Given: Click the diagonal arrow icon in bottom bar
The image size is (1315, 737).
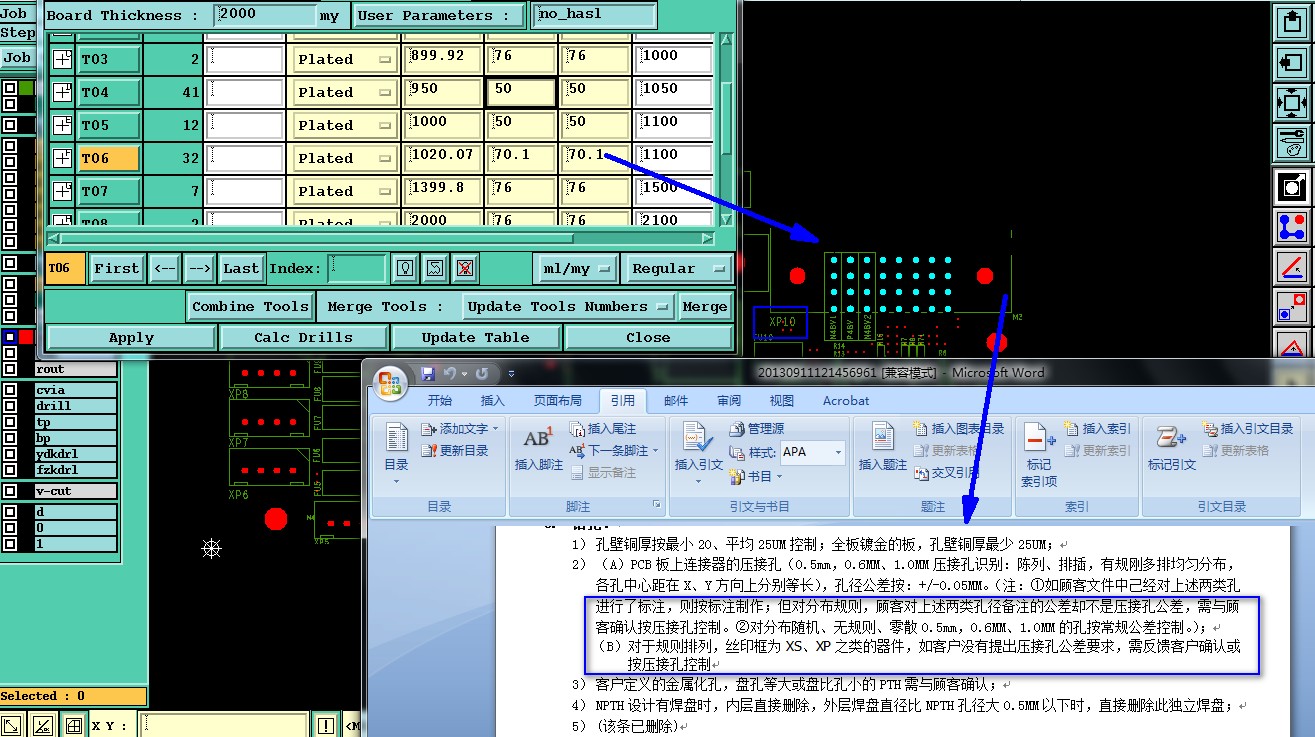Looking at the screenshot, I should (12, 725).
